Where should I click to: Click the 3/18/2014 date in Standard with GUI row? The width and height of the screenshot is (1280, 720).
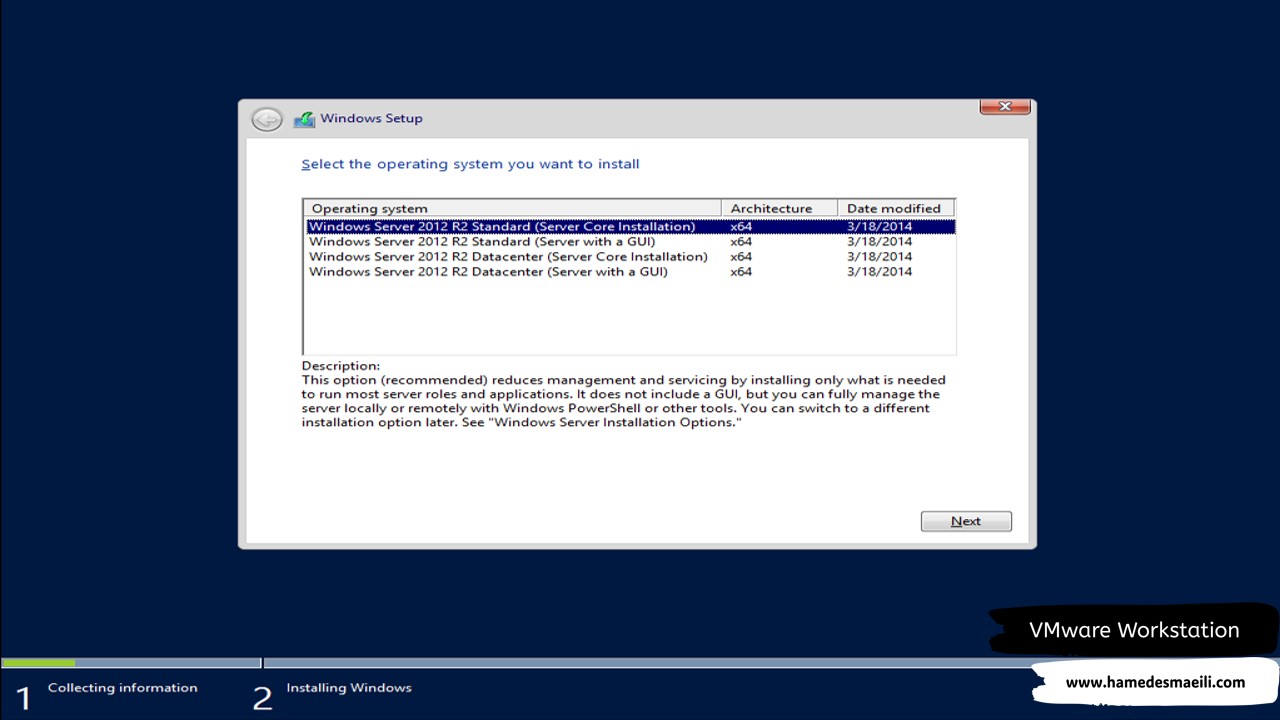point(879,241)
